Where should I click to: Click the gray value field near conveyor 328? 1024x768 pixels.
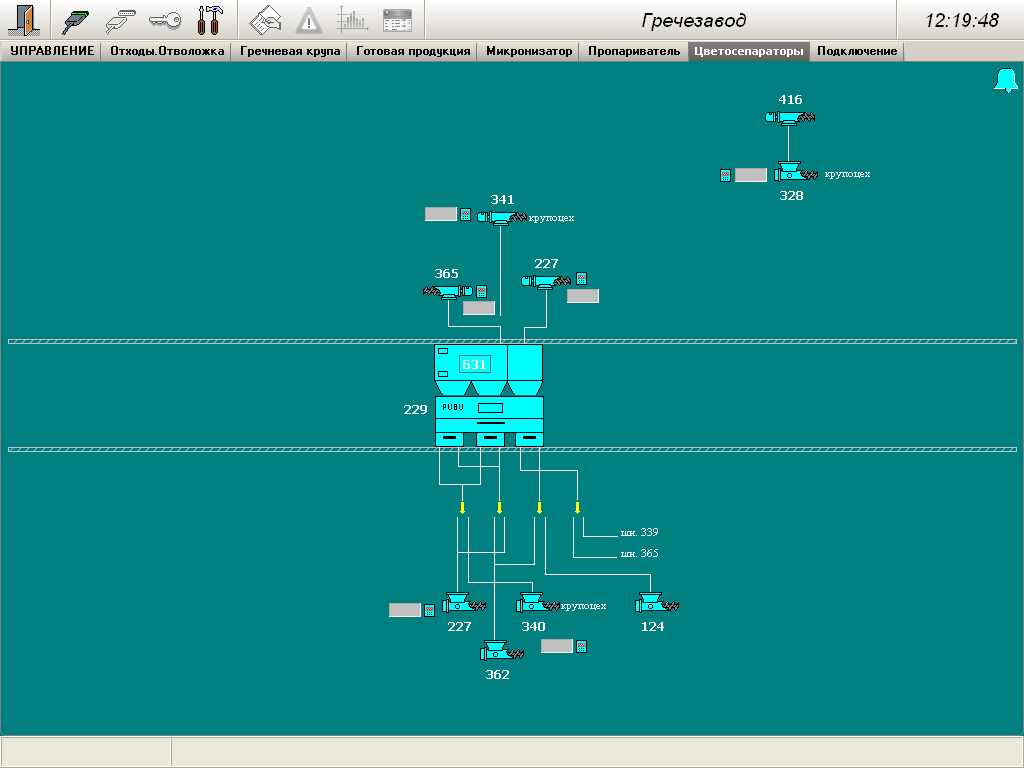point(751,175)
